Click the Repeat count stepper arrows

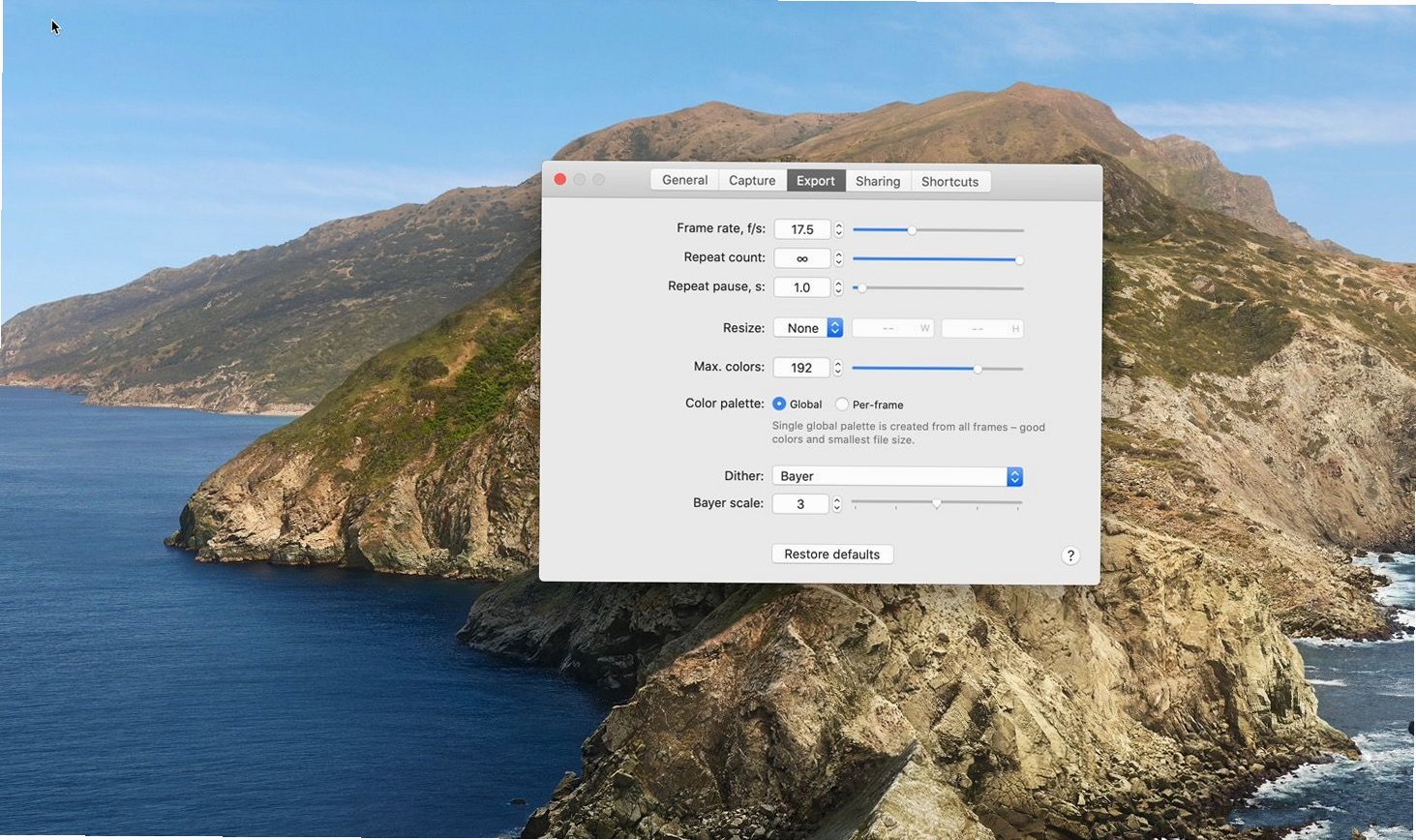point(838,258)
